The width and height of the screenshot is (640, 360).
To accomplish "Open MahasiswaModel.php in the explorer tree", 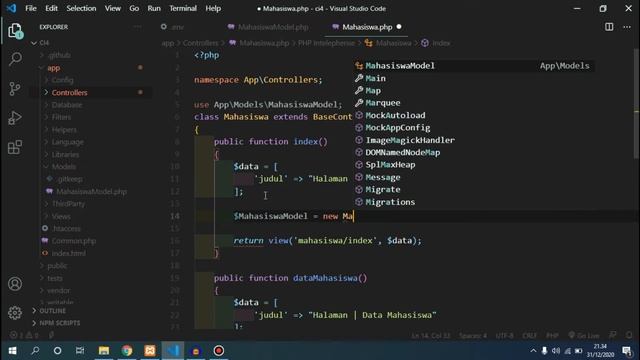I will [91, 191].
